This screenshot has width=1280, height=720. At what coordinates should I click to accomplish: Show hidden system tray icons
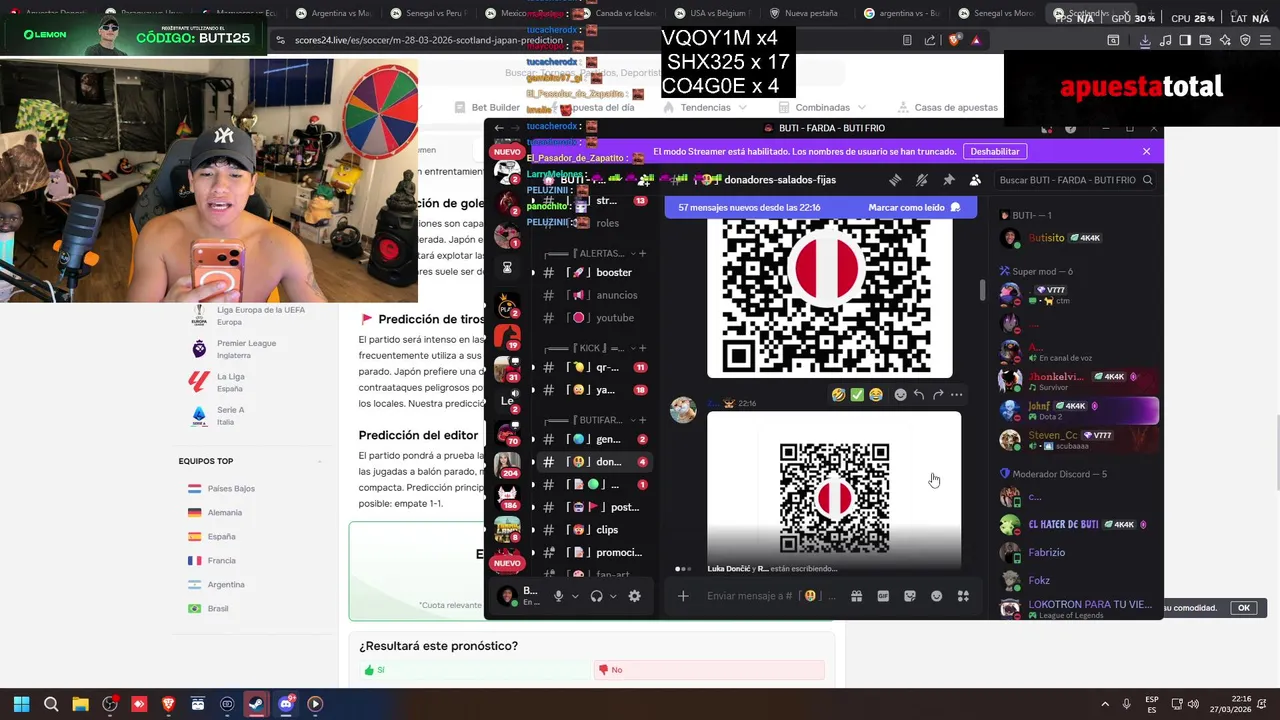point(1105,704)
